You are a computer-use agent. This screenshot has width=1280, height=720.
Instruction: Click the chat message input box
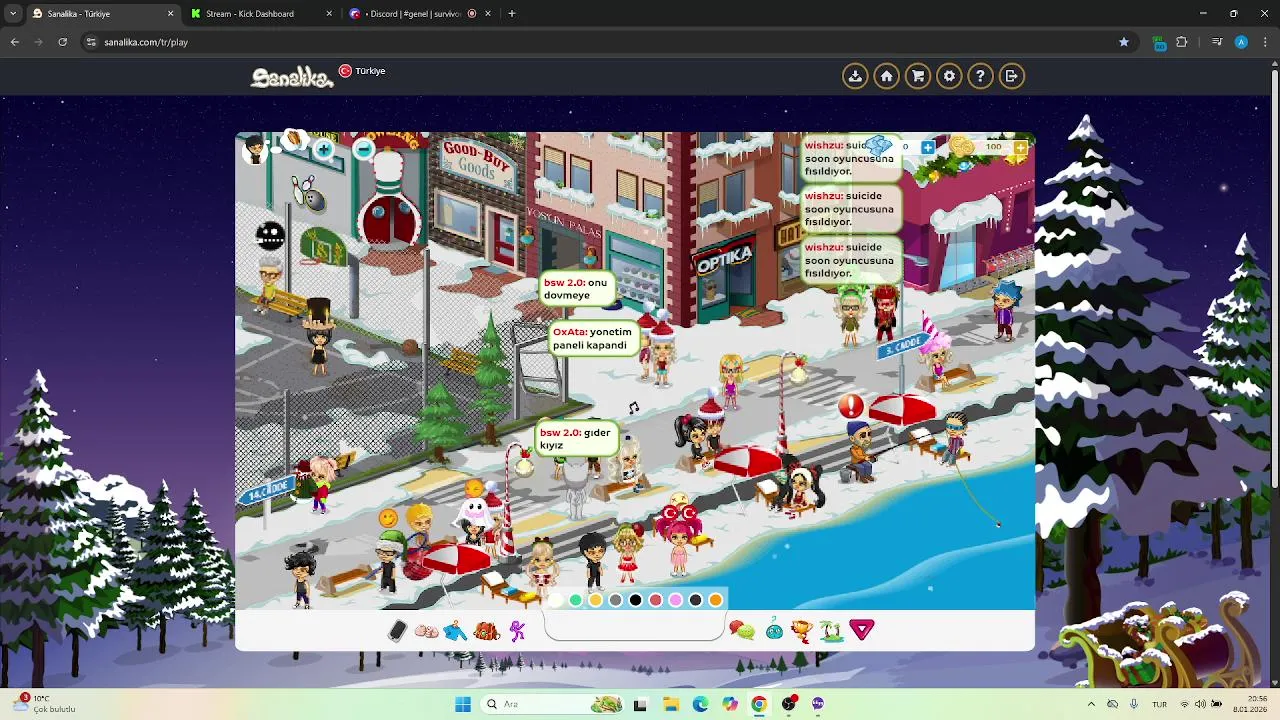tap(634, 627)
